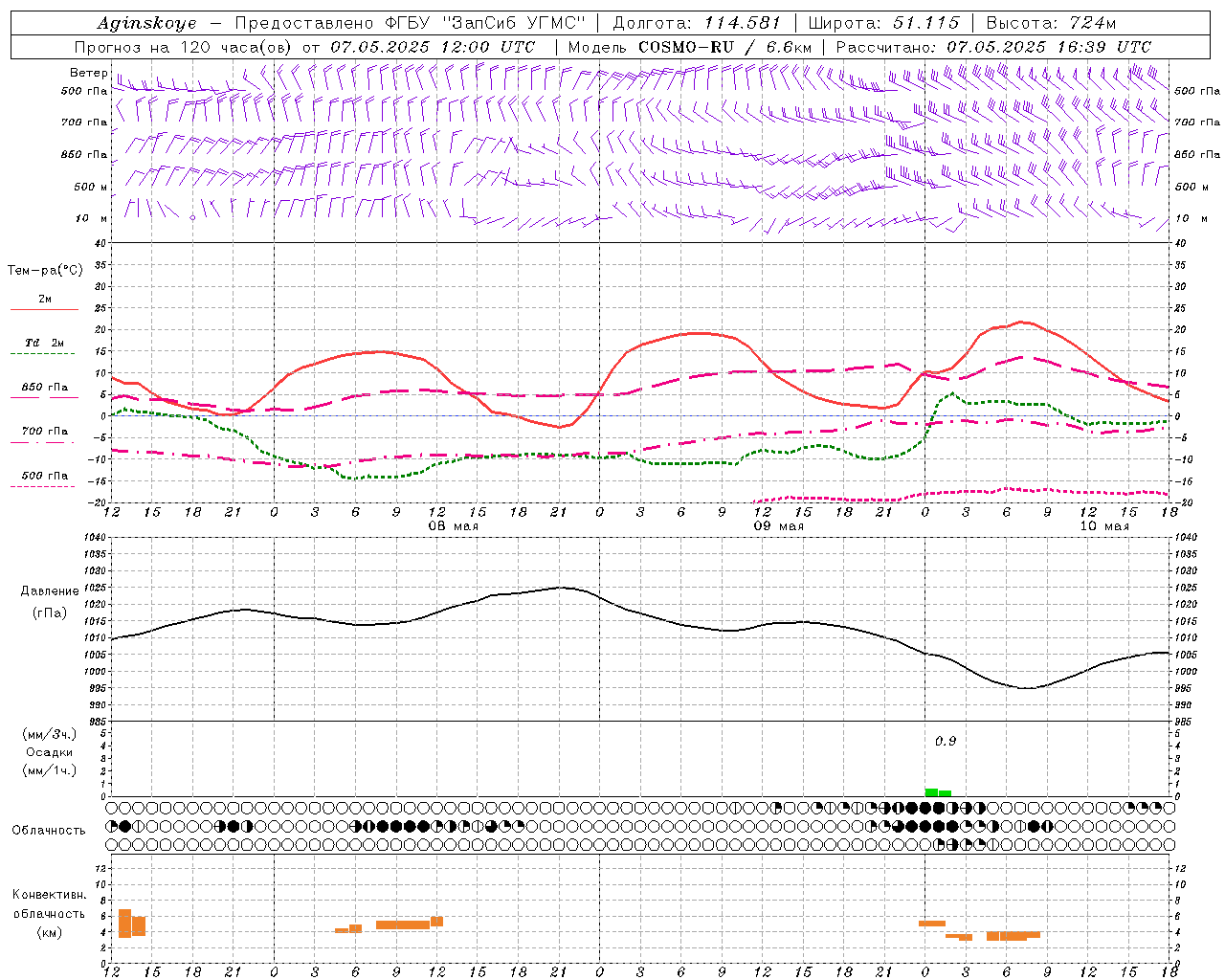Click the '850 гПа' temperature legend entry

pos(45,388)
